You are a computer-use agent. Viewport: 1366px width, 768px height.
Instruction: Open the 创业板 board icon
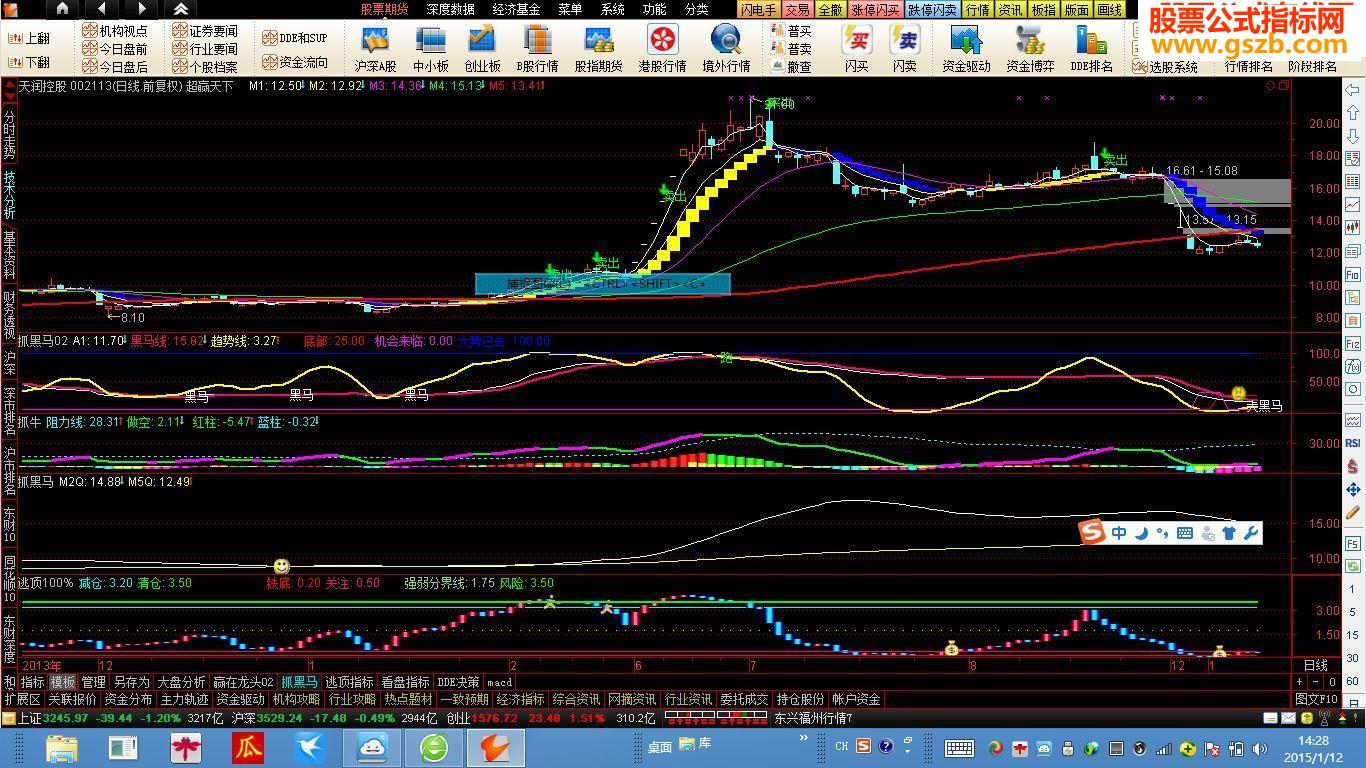coord(482,49)
